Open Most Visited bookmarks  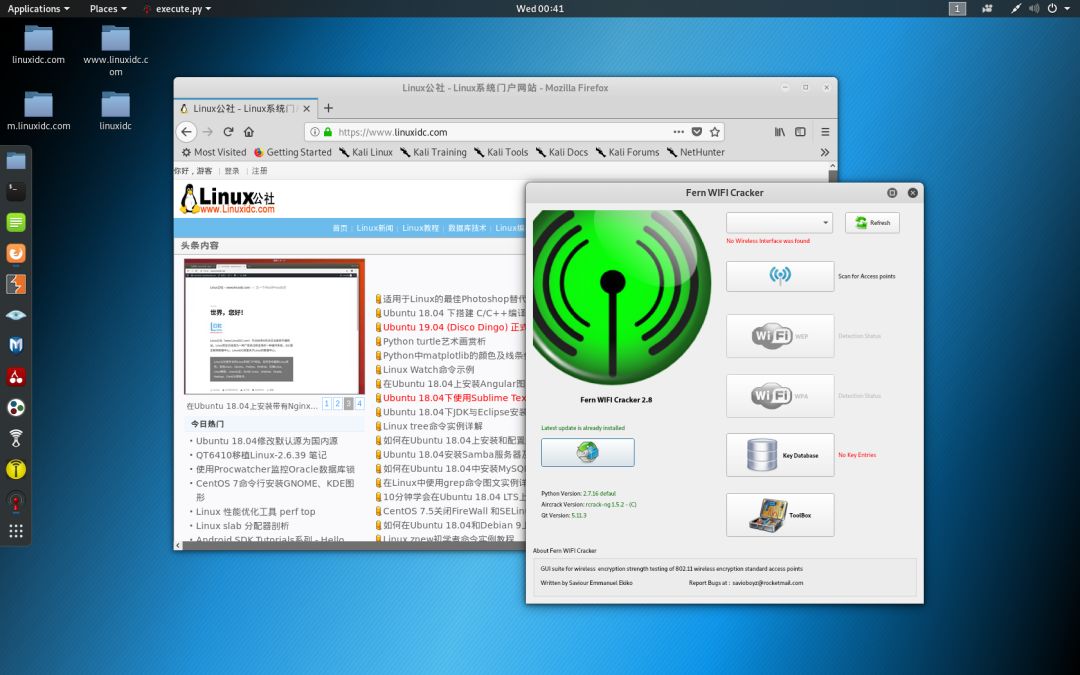point(214,152)
